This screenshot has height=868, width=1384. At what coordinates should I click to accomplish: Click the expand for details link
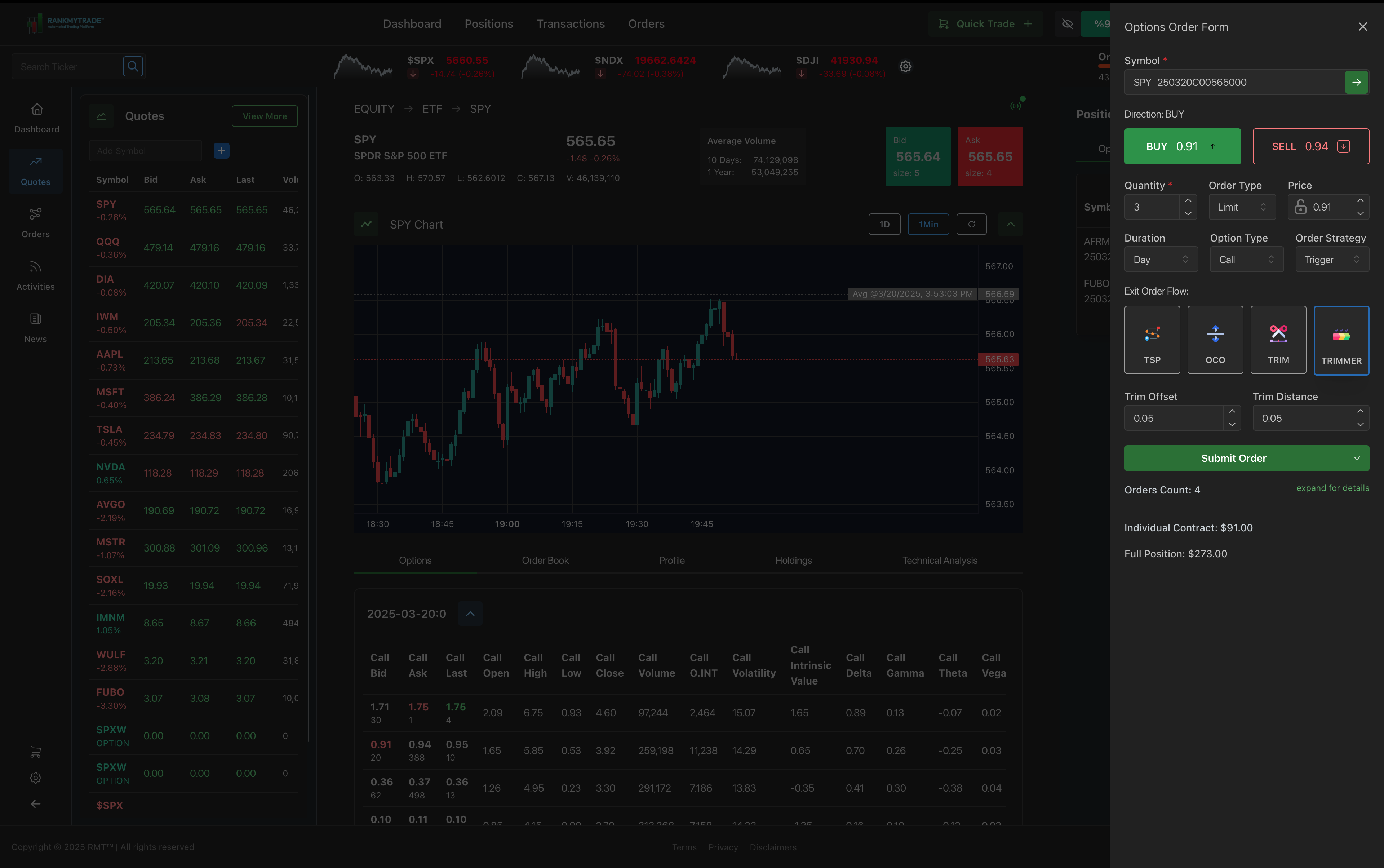pos(1332,488)
